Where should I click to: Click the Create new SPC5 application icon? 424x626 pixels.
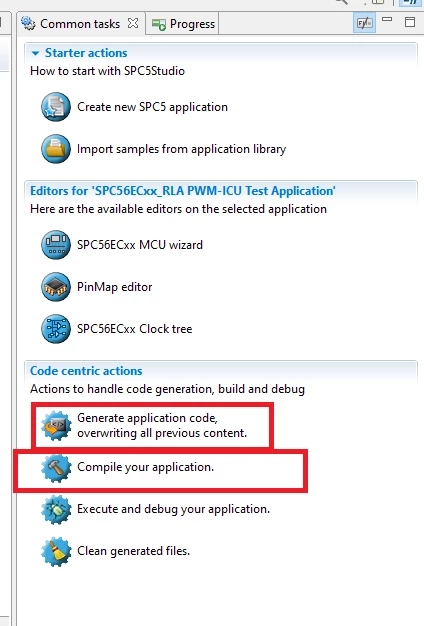pyautogui.click(x=56, y=107)
